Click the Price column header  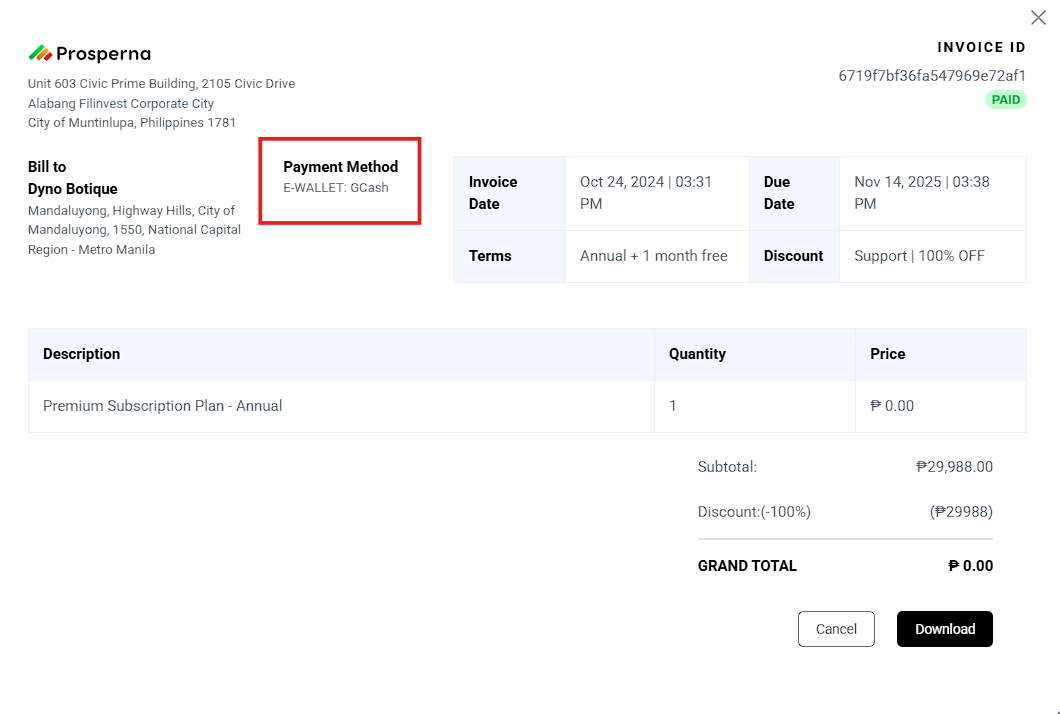pos(888,354)
